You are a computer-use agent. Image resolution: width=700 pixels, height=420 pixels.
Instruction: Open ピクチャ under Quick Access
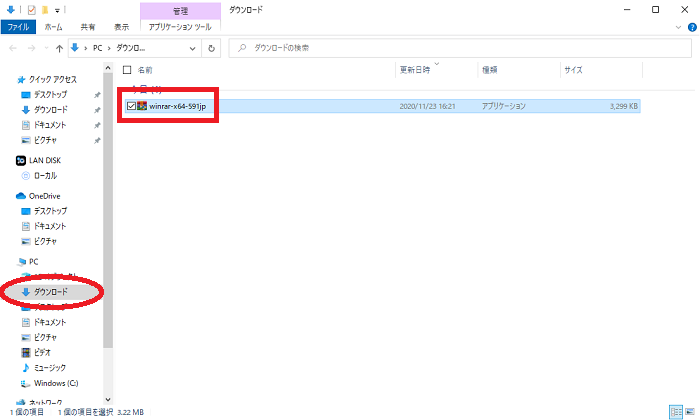(x=45, y=140)
